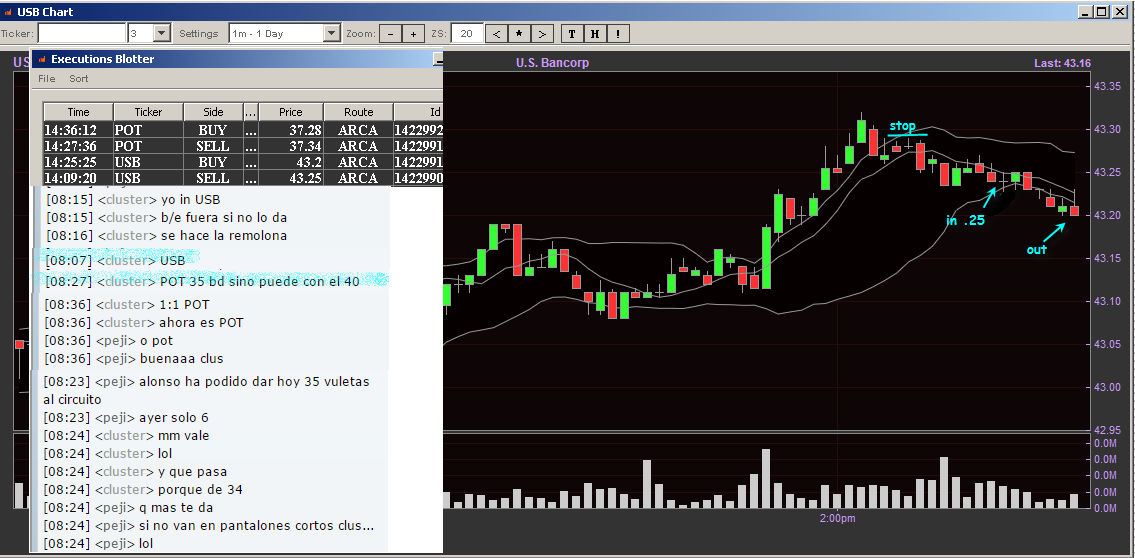Click chat line 'q mas te da'
This screenshot has width=1135, height=558.
(175, 508)
